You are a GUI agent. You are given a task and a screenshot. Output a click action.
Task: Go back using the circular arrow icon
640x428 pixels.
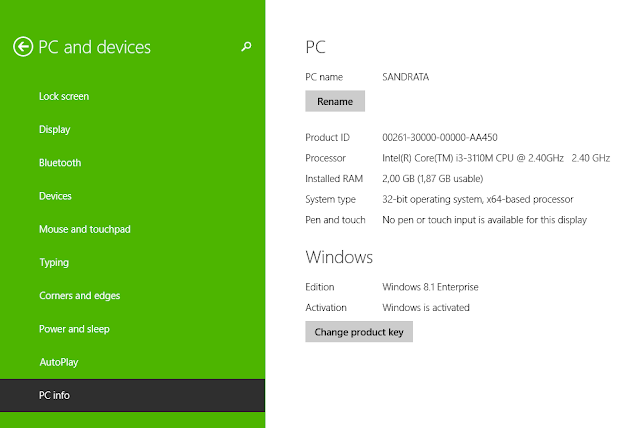point(23,47)
